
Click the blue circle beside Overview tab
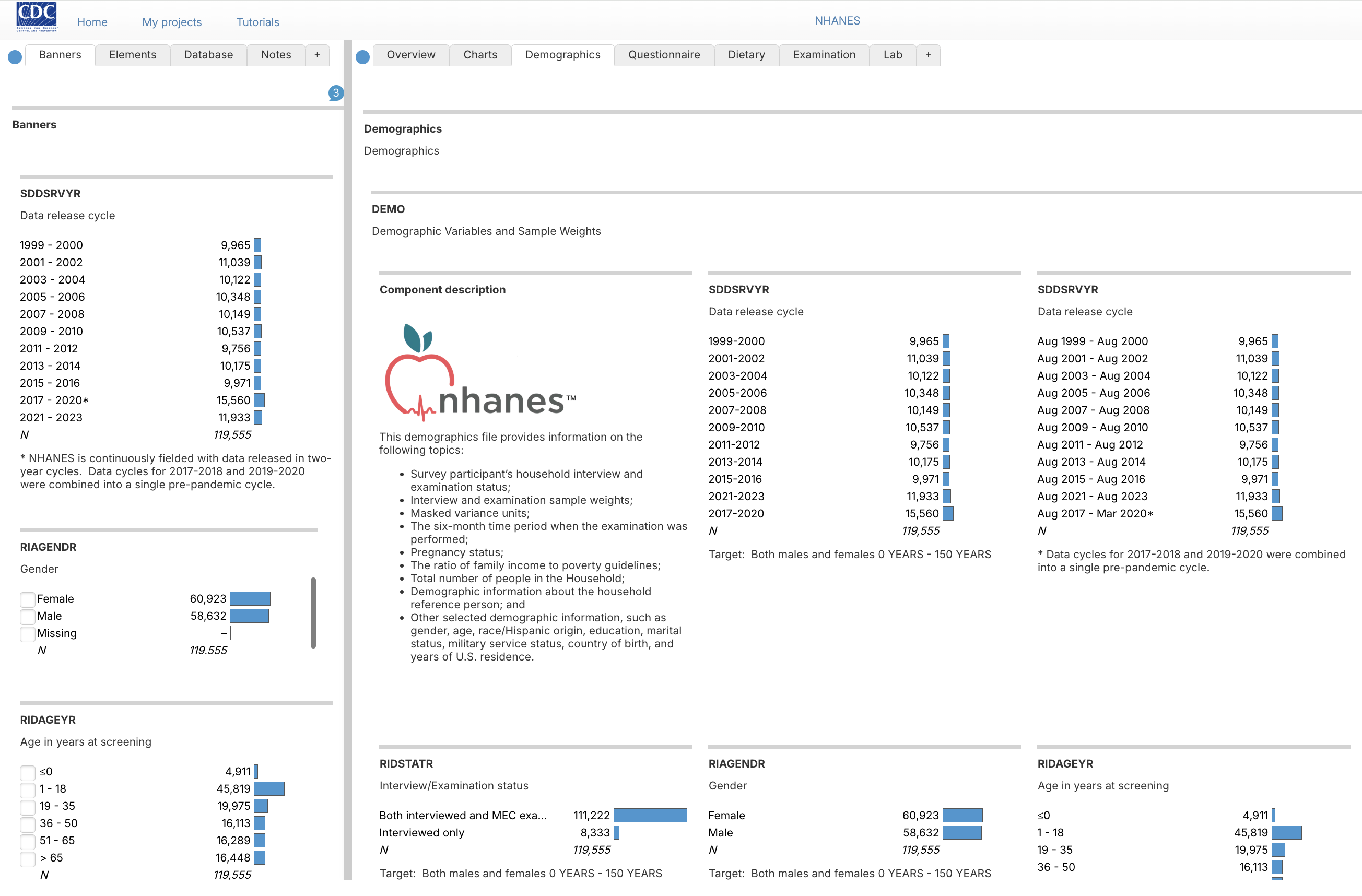tap(362, 56)
